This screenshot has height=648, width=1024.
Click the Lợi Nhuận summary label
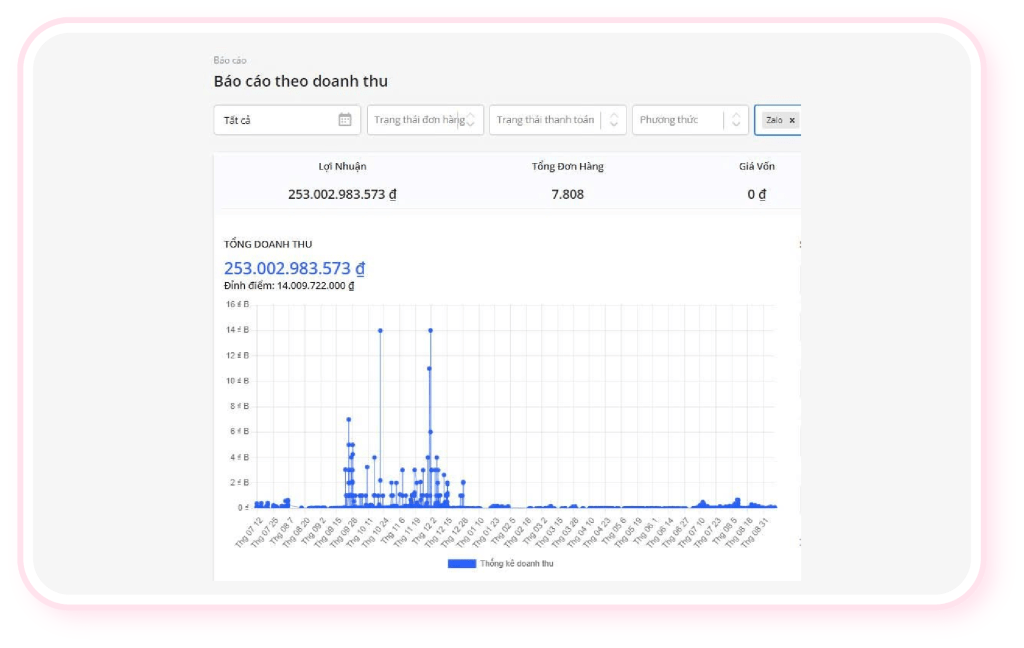point(342,166)
